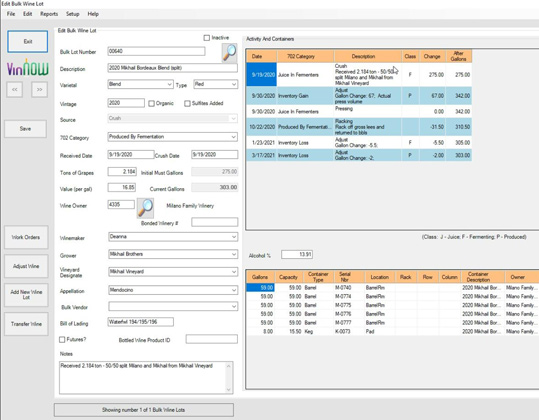The image size is (539, 420).
Task: Click Add New Wine Lot button
Action: (x=26, y=295)
